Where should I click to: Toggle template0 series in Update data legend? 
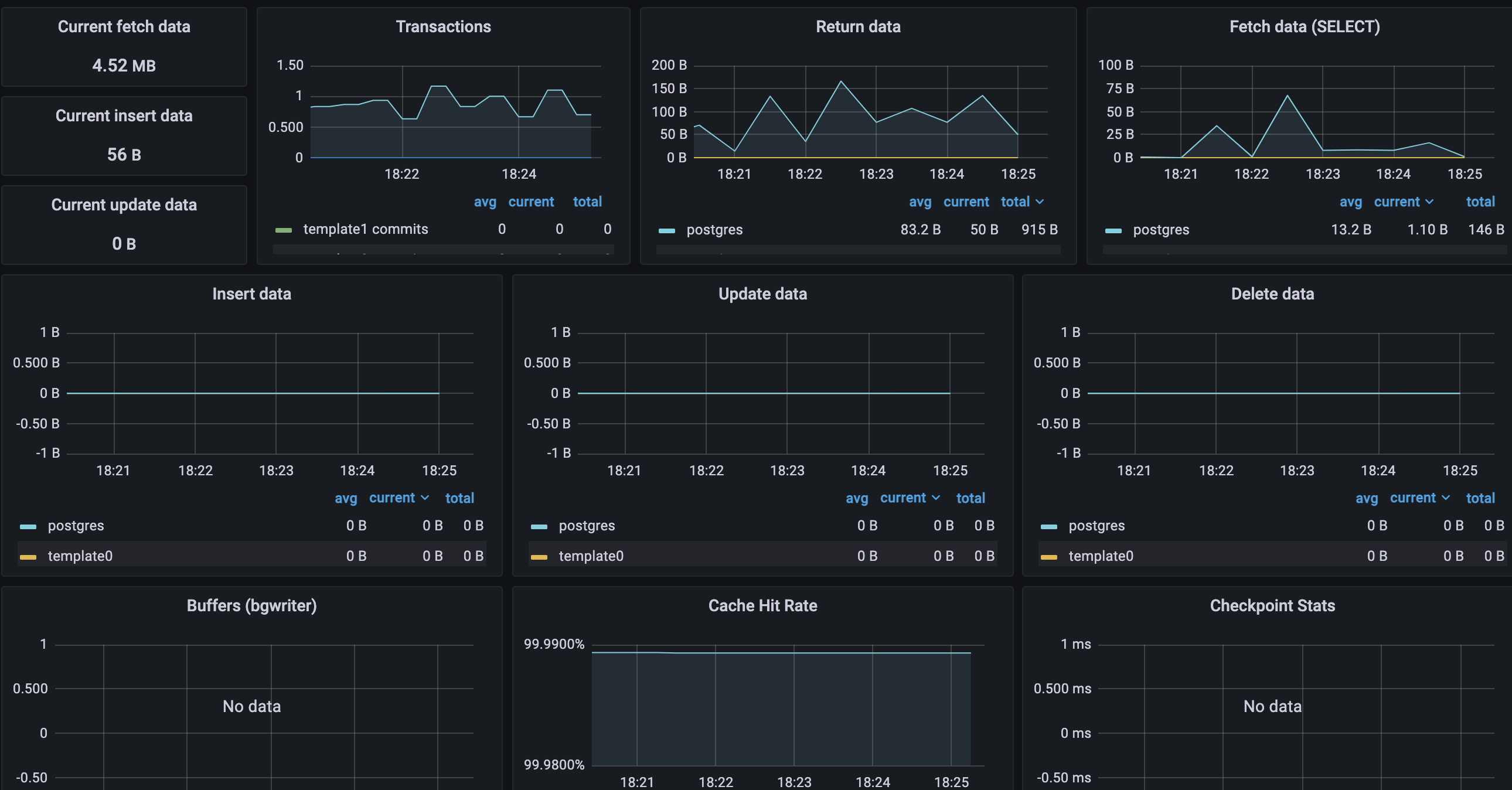(591, 556)
